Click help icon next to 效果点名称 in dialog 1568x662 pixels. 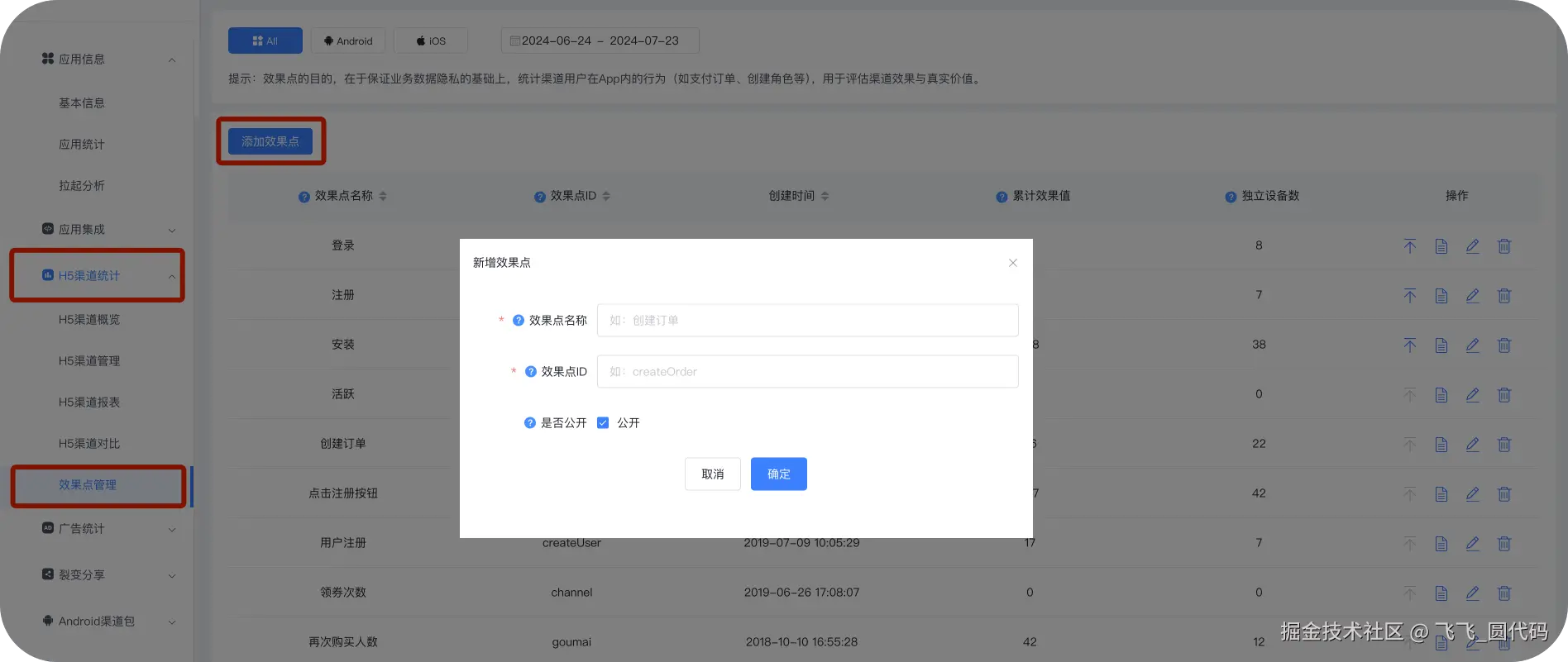tap(519, 320)
